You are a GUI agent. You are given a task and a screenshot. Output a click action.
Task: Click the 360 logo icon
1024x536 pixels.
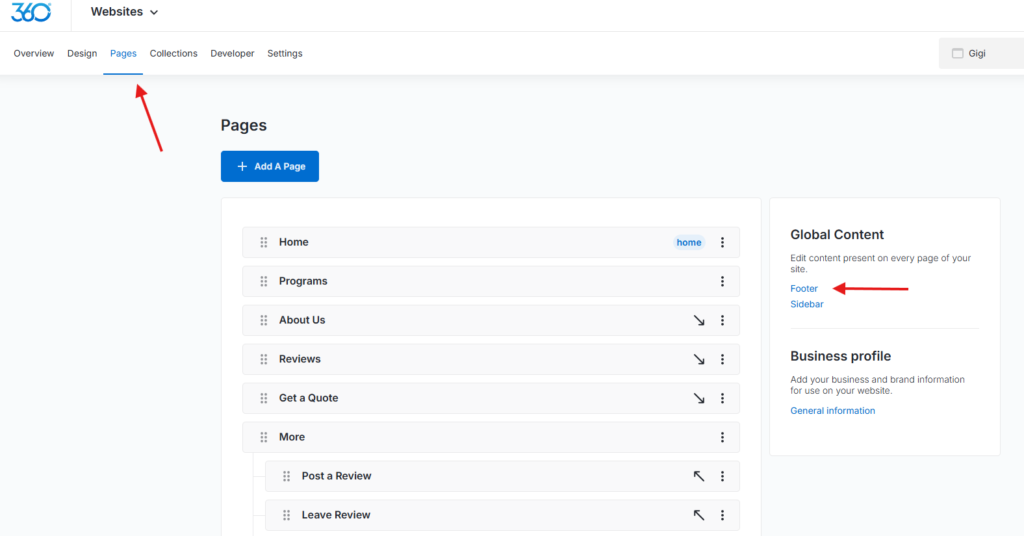[31, 12]
